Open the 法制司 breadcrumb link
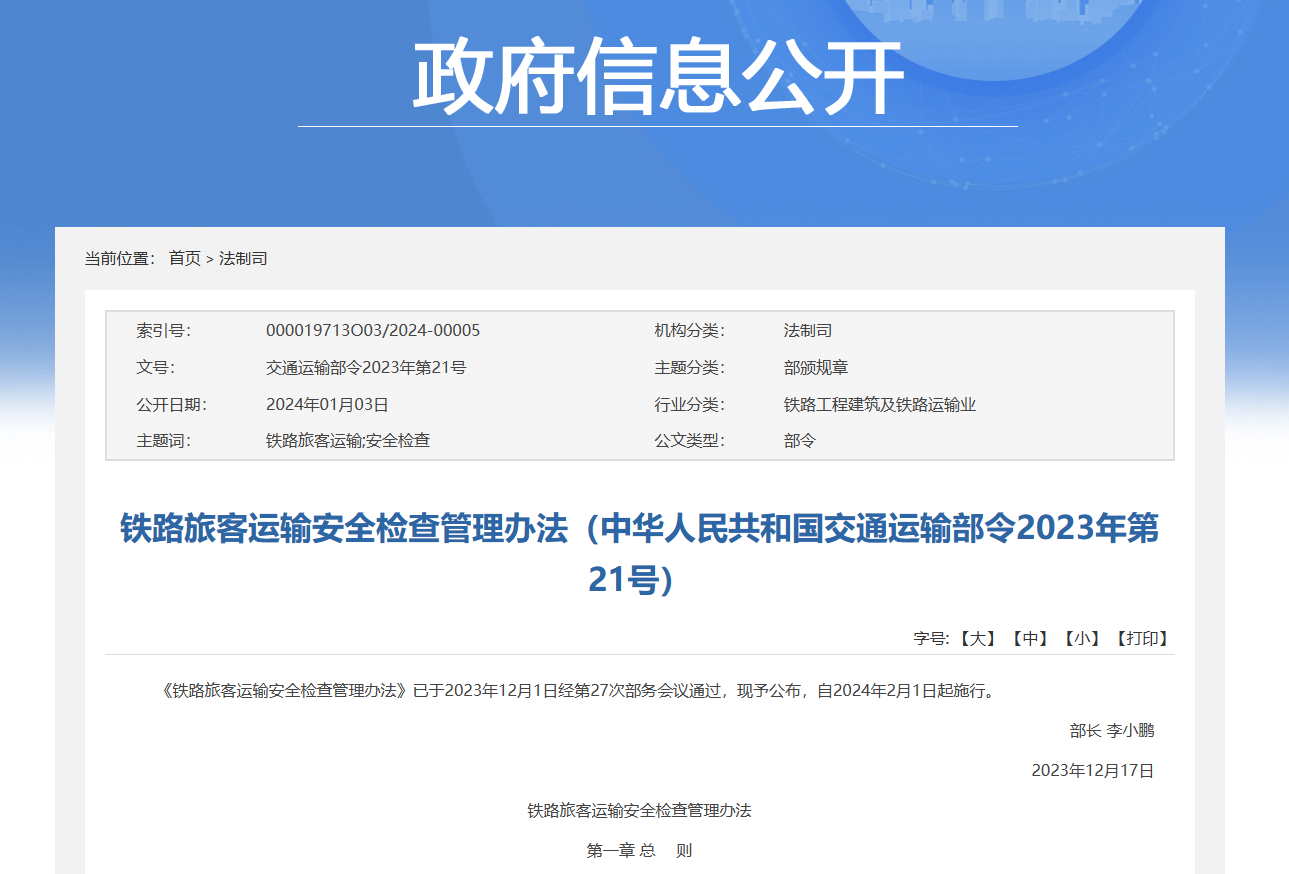The width and height of the screenshot is (1289, 874). click(x=243, y=258)
